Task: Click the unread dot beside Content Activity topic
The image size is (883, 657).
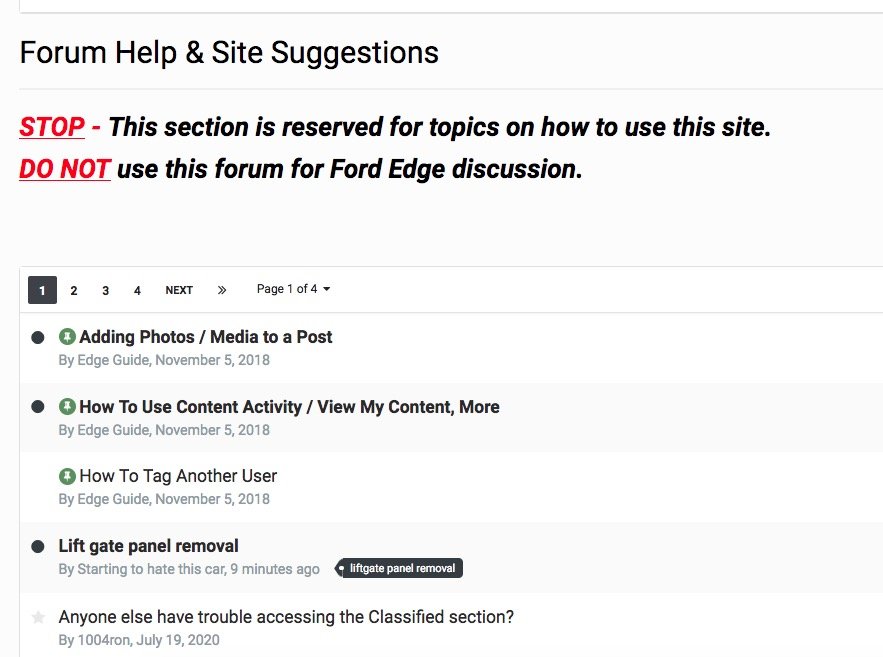Action: (x=38, y=406)
